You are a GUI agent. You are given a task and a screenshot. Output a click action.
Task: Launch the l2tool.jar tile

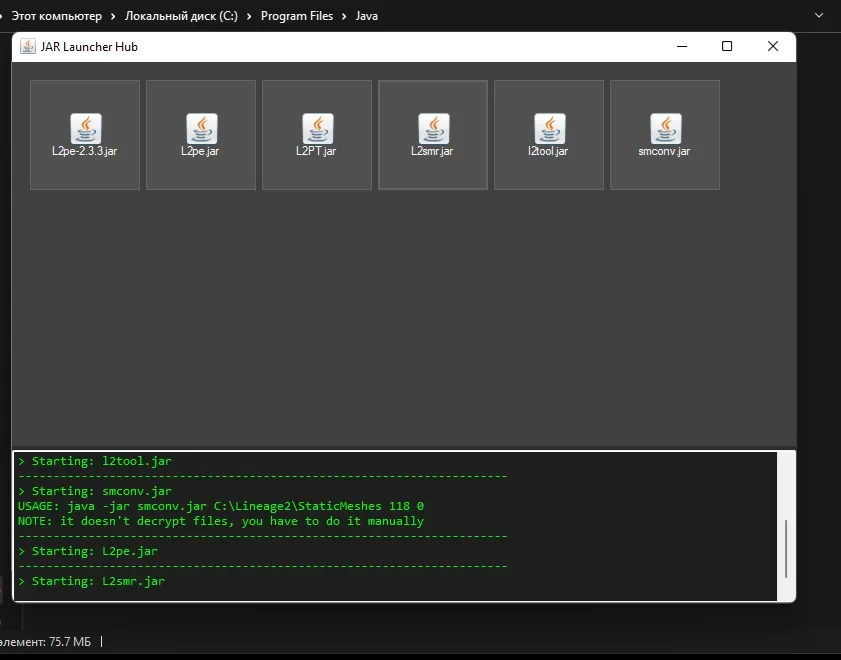pos(549,135)
